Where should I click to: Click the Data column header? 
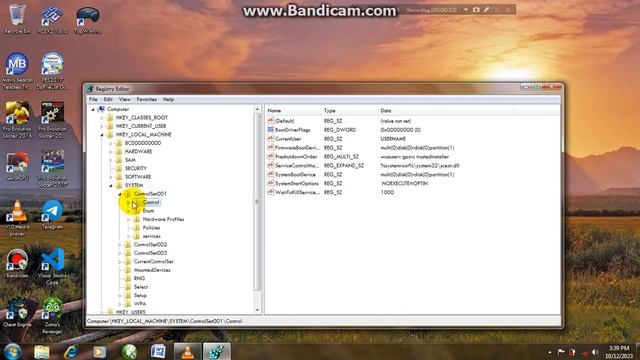click(445, 111)
